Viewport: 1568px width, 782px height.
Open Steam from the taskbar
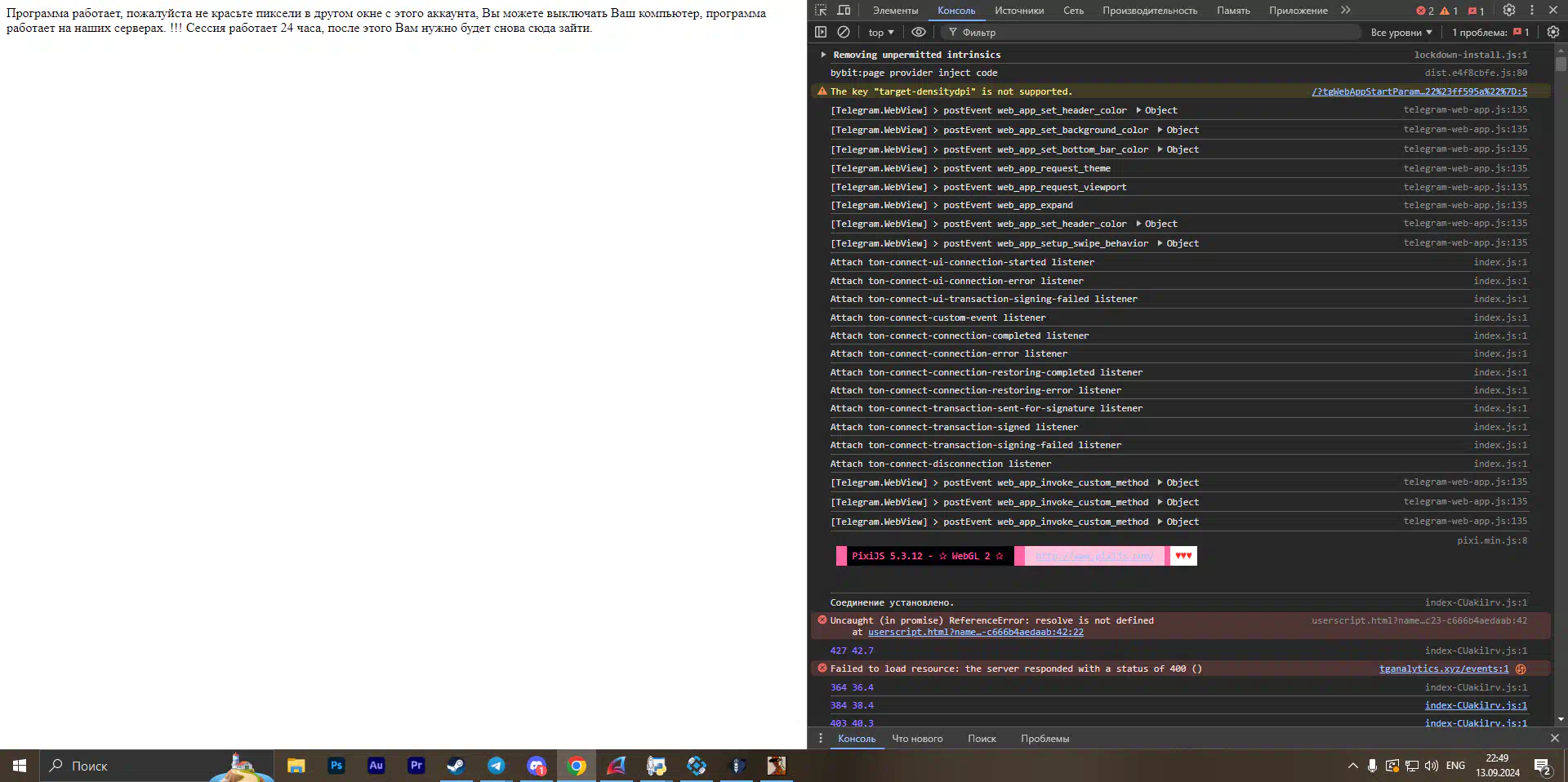click(x=456, y=766)
